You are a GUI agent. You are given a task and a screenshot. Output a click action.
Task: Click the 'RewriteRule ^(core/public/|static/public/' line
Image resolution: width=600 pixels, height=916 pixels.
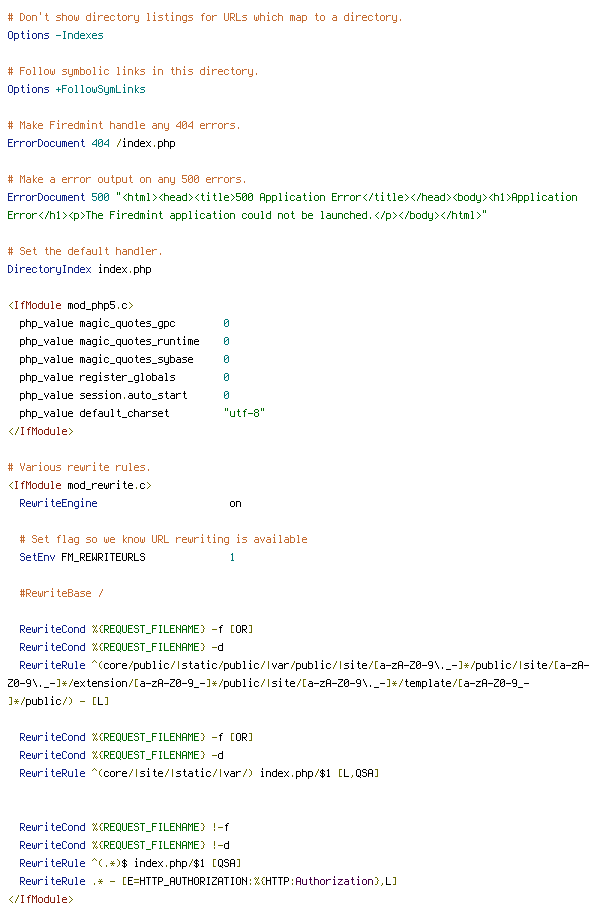[x=299, y=683]
